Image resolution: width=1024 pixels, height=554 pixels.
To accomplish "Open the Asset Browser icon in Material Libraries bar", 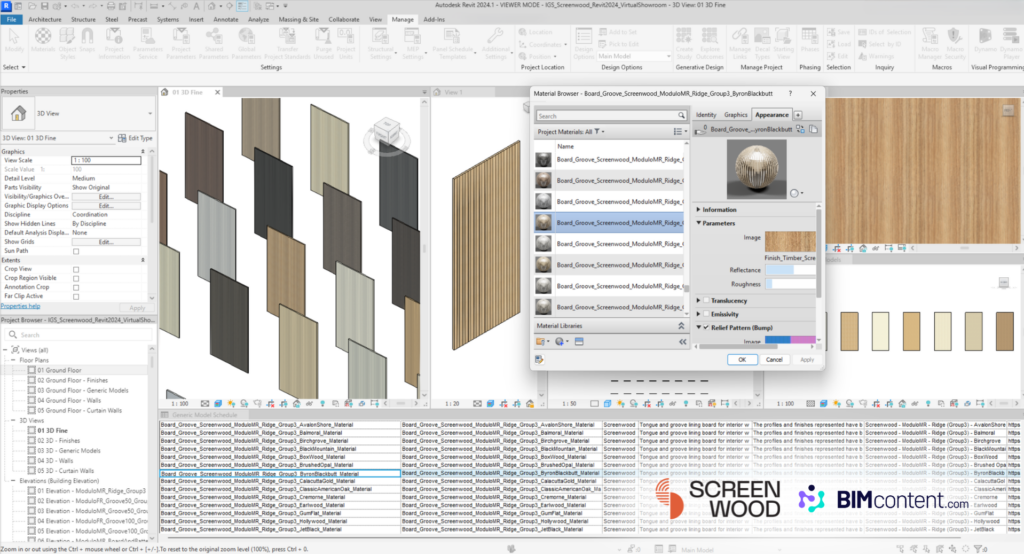I will click(579, 342).
